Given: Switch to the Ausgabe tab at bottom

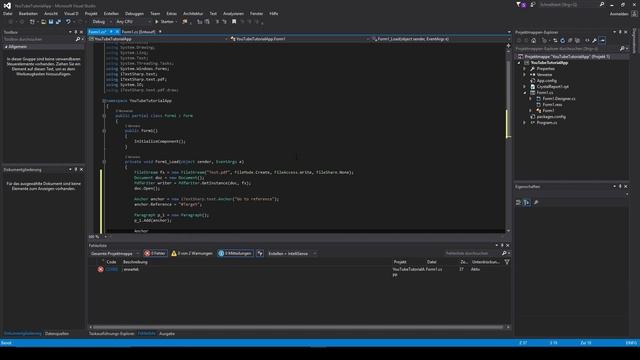Looking at the screenshot, I should tap(167, 333).
